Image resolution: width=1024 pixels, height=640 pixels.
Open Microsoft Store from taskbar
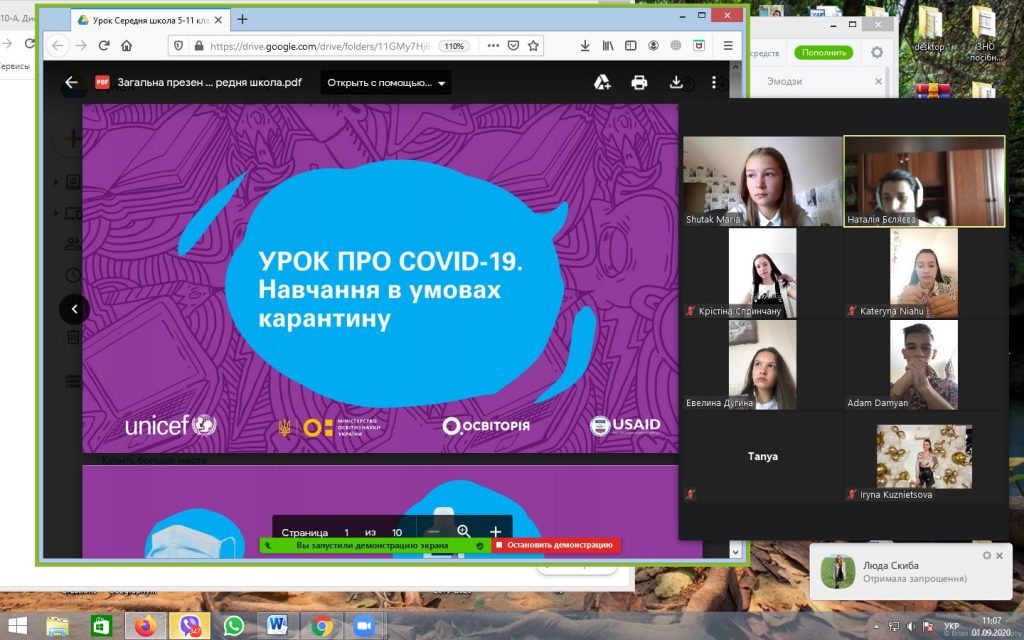coord(101,626)
